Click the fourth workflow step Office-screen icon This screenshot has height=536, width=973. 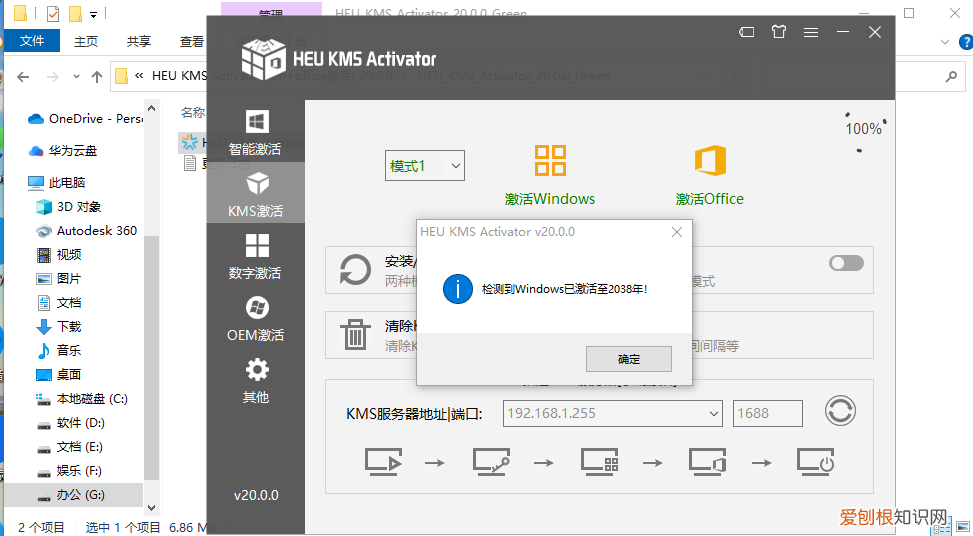coord(707,462)
